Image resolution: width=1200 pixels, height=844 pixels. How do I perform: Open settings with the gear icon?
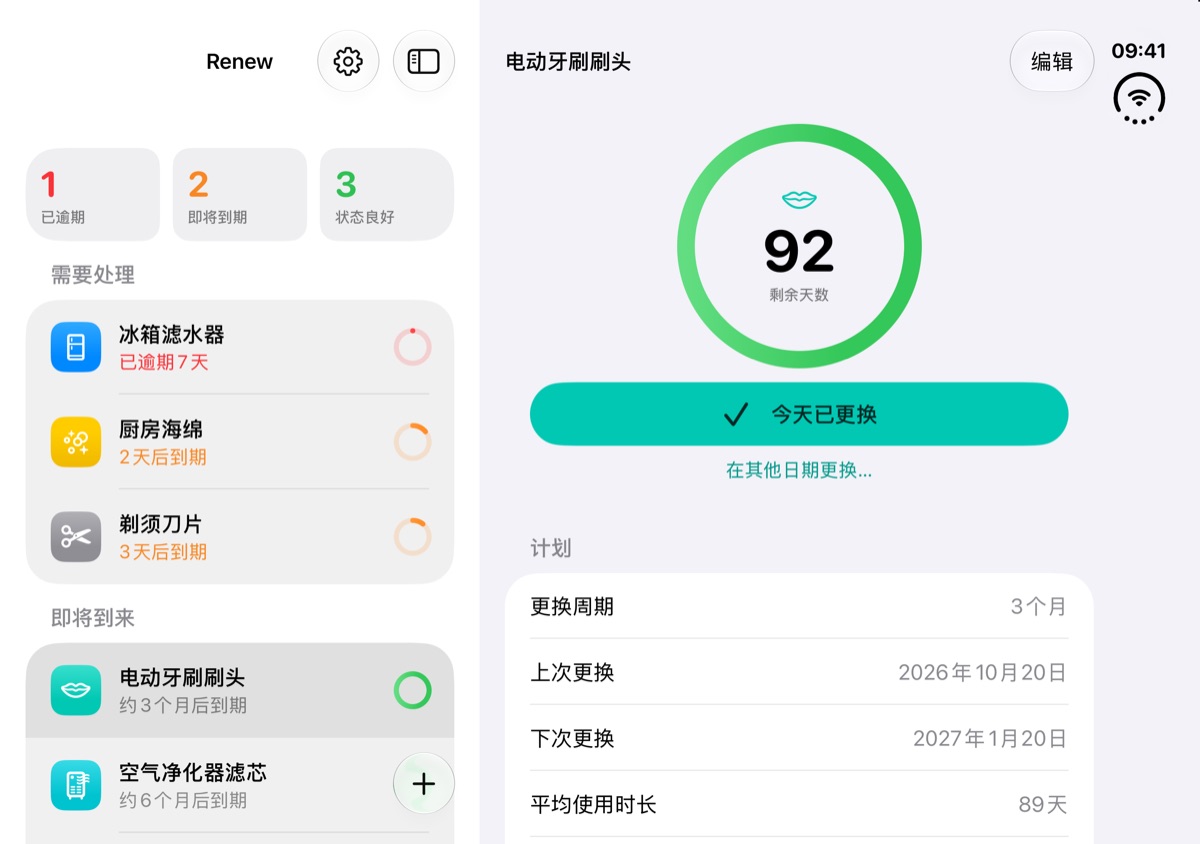pos(348,62)
